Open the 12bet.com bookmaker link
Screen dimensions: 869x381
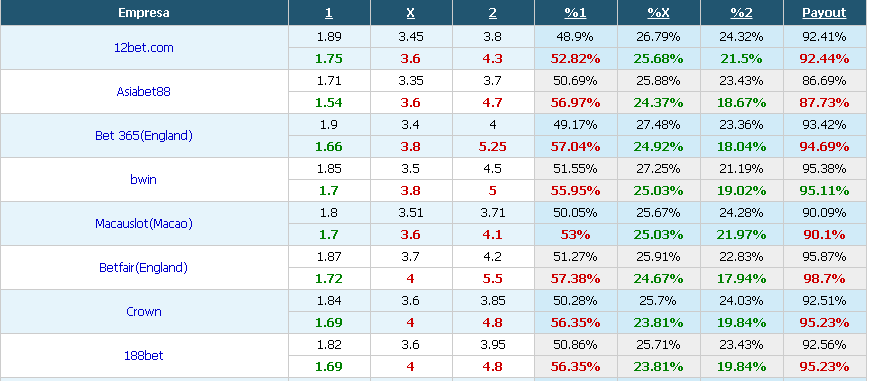point(144,48)
